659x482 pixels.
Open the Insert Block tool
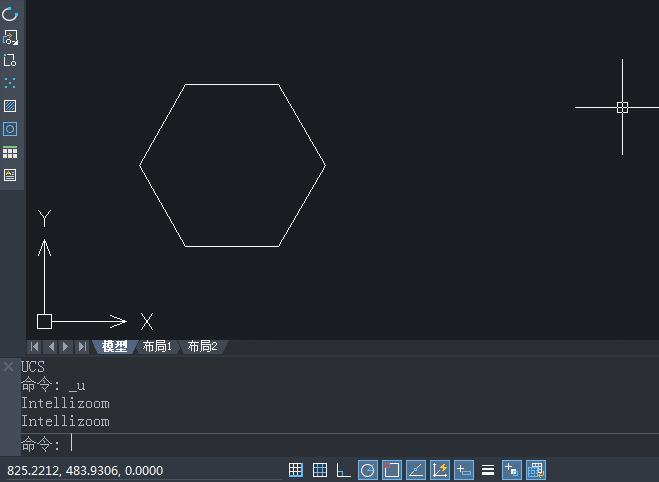click(x=10, y=37)
